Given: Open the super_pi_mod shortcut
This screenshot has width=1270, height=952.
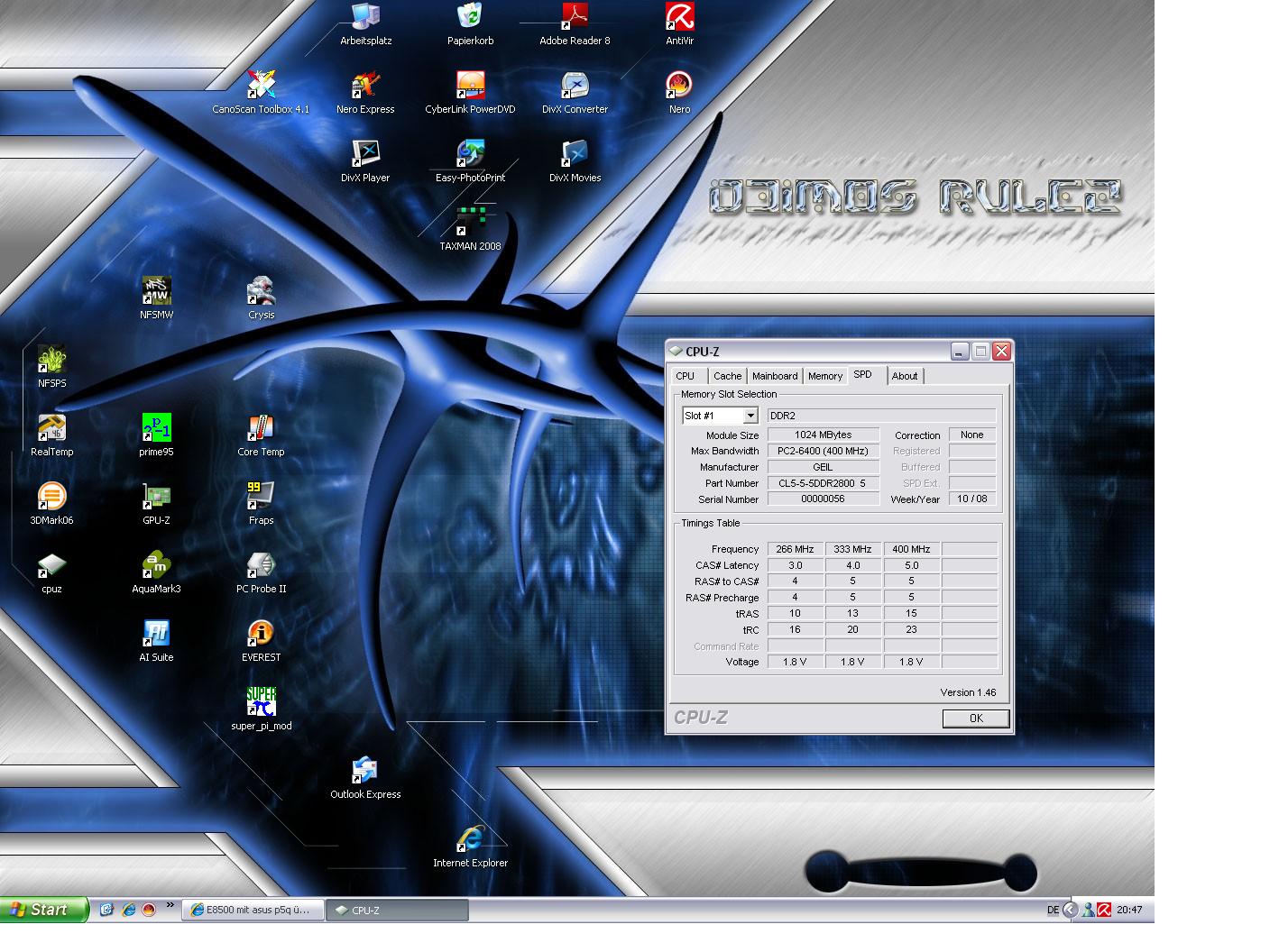Looking at the screenshot, I should pyautogui.click(x=261, y=709).
